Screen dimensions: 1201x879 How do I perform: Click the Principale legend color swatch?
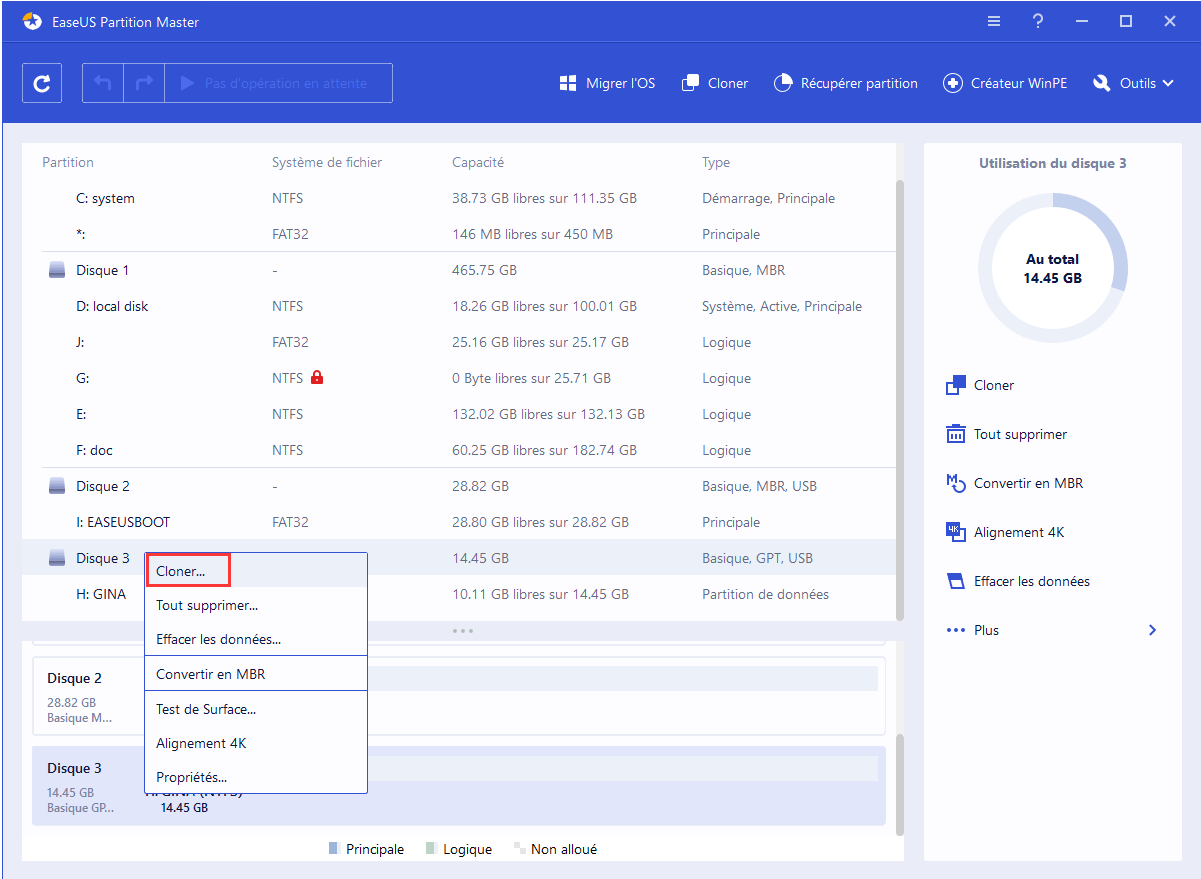(x=334, y=849)
